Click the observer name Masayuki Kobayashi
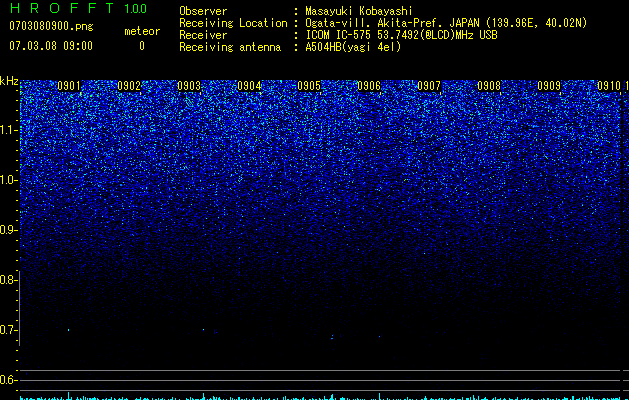This screenshot has width=629, height=400. 359,11
